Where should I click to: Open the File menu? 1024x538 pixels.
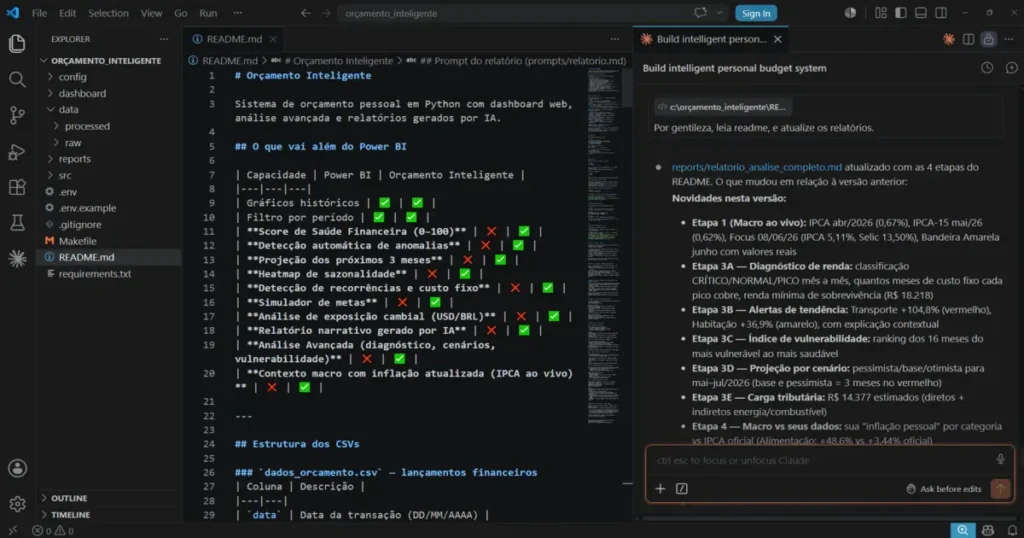tap(39, 13)
